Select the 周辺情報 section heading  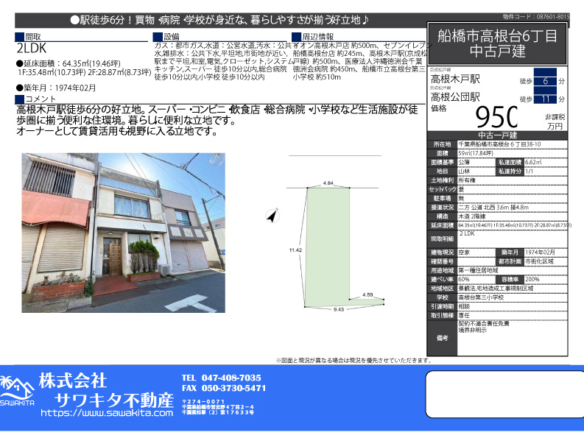click(313, 36)
